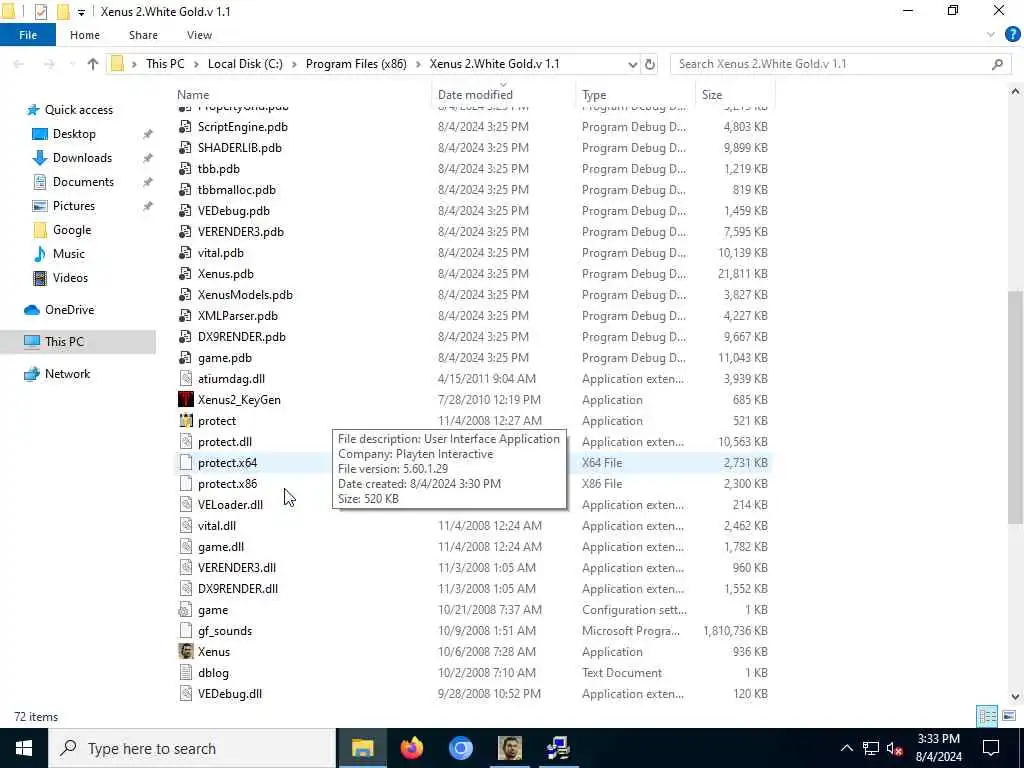Open the Windows Start menu
This screenshot has width=1024, height=768.
(24, 748)
